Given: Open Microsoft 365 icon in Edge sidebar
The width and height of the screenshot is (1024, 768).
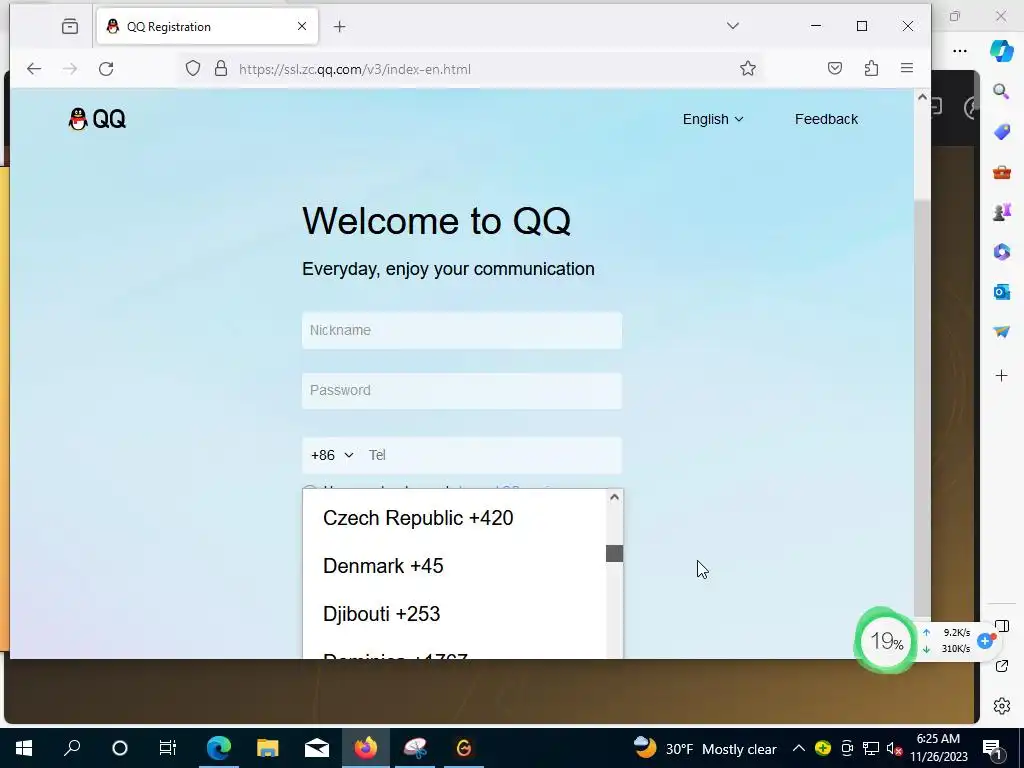Looking at the screenshot, I should pyautogui.click(x=1001, y=251).
